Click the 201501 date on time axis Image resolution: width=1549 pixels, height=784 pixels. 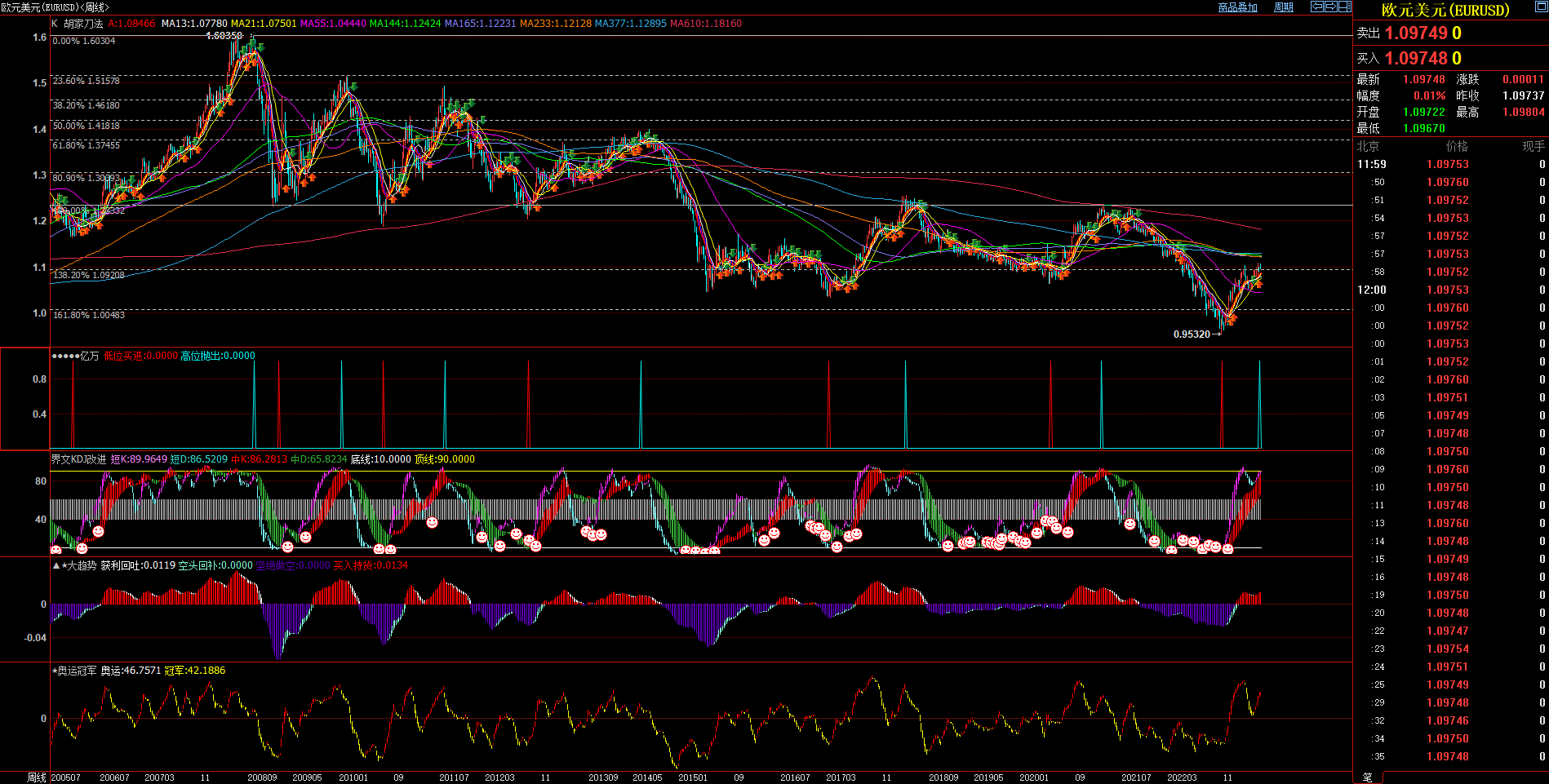tap(693, 777)
